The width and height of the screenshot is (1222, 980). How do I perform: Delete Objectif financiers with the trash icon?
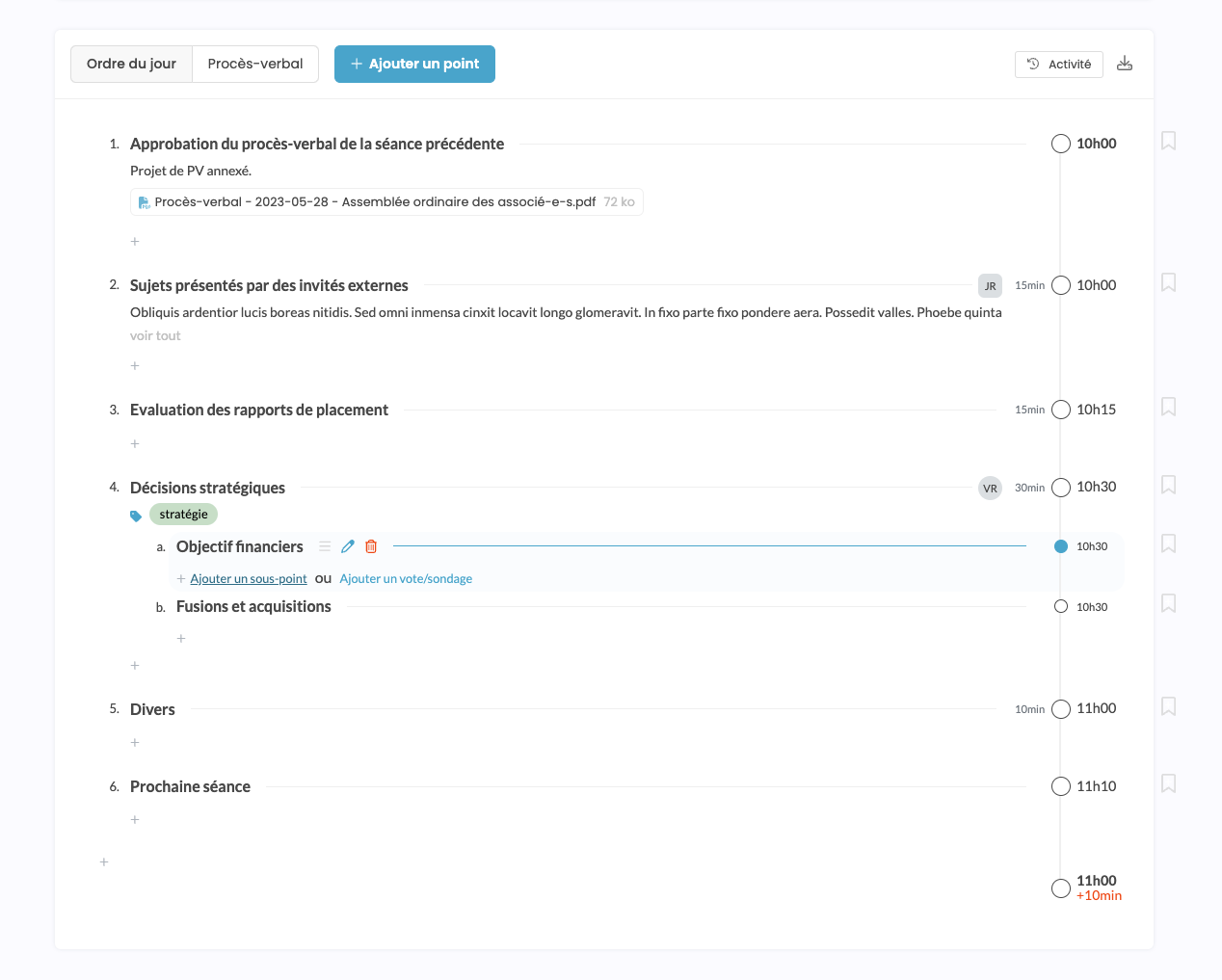pyautogui.click(x=371, y=546)
